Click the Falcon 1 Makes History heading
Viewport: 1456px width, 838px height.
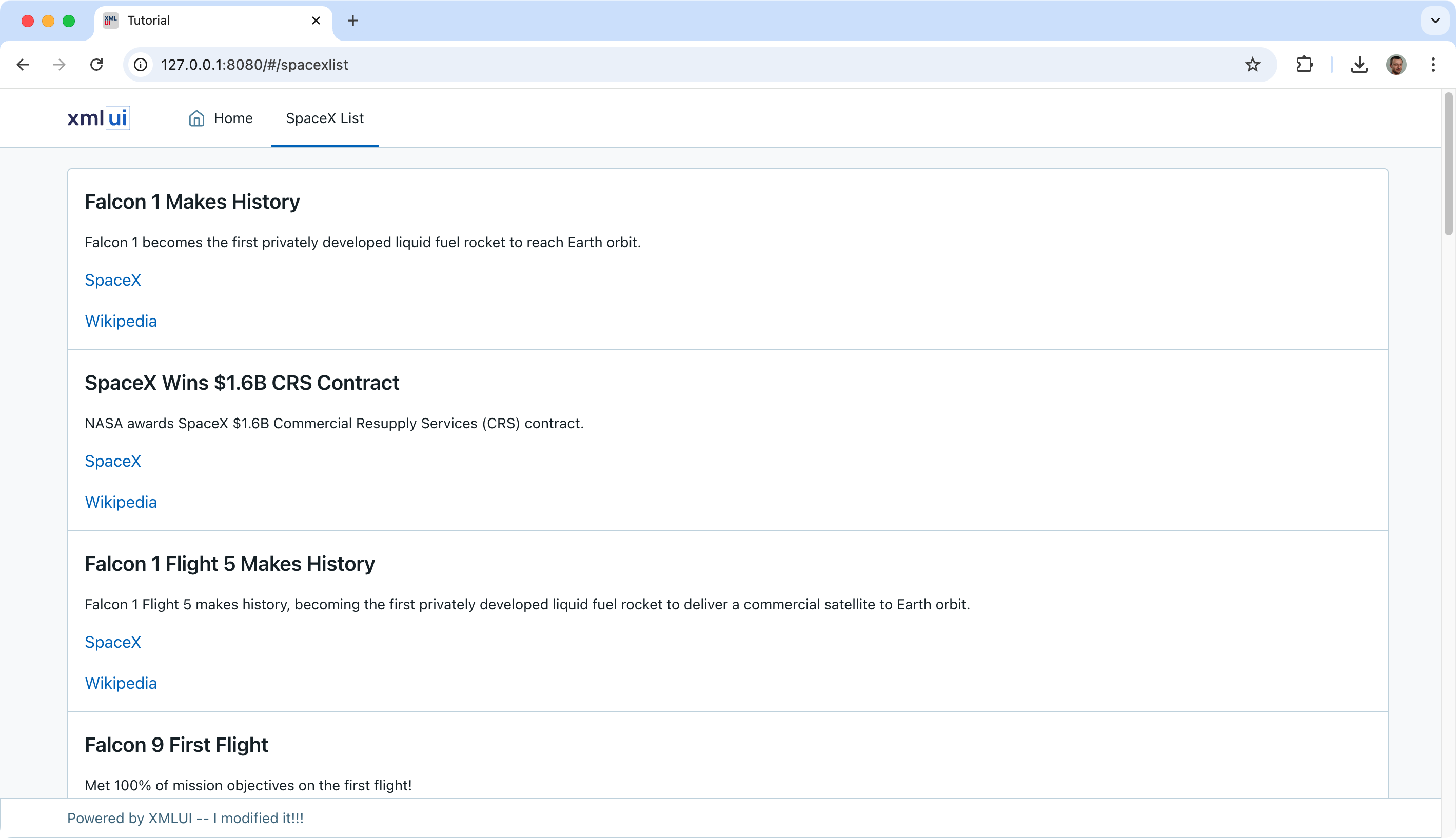click(192, 202)
